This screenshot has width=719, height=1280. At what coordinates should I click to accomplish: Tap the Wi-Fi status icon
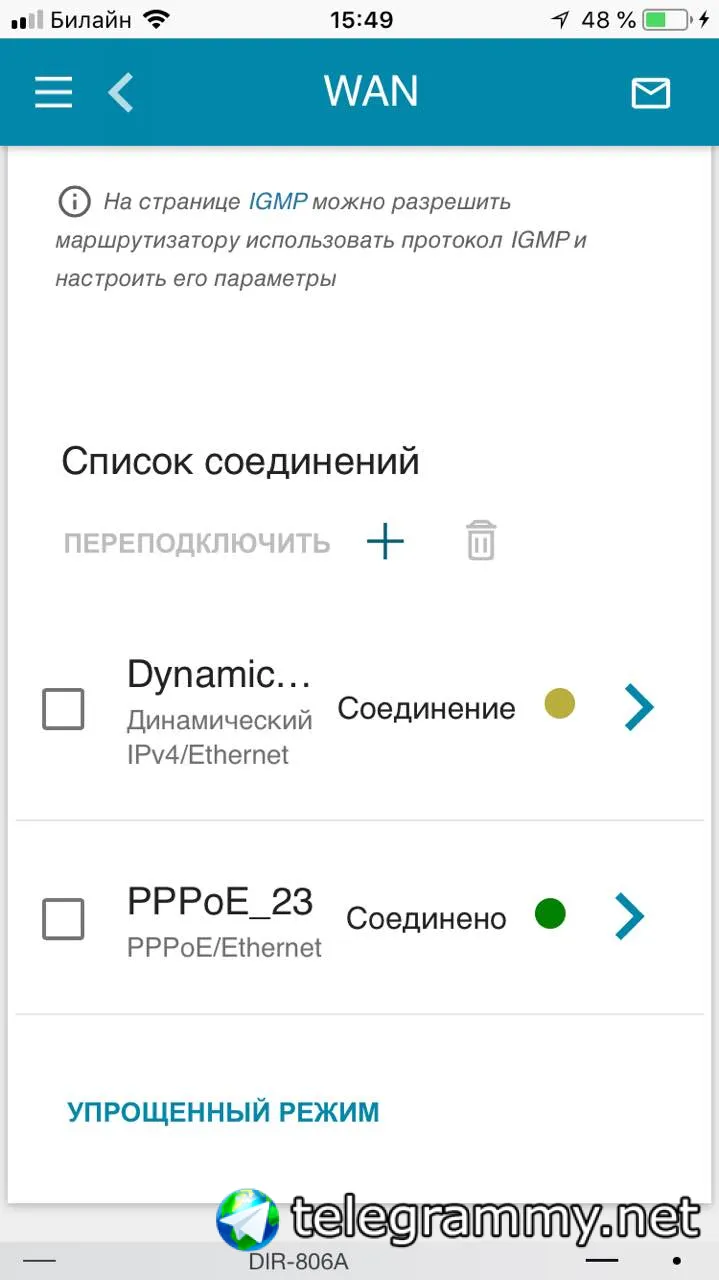[x=156, y=19]
